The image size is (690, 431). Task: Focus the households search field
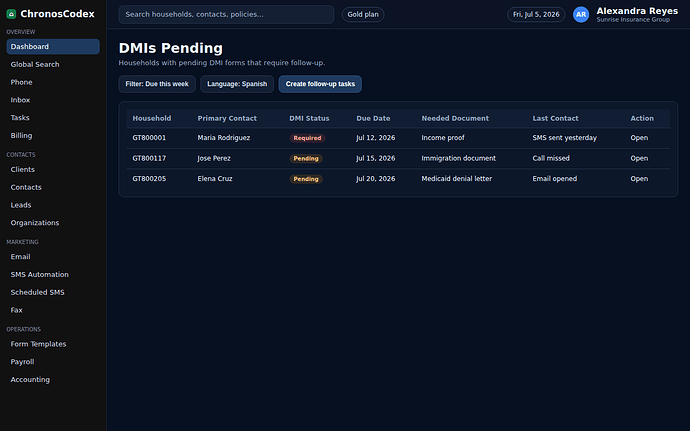coord(226,15)
